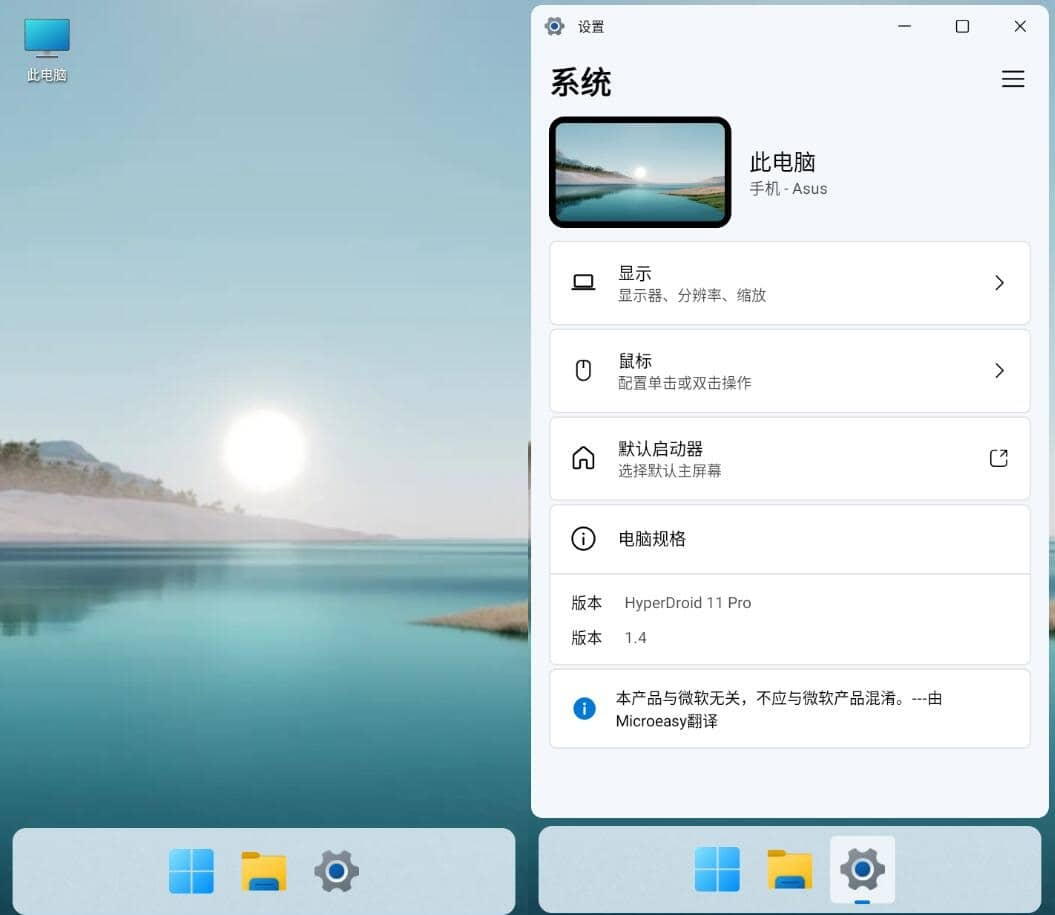The width and height of the screenshot is (1055, 915).
Task: Click the home icon beside 默认启动器
Action: 583,458
